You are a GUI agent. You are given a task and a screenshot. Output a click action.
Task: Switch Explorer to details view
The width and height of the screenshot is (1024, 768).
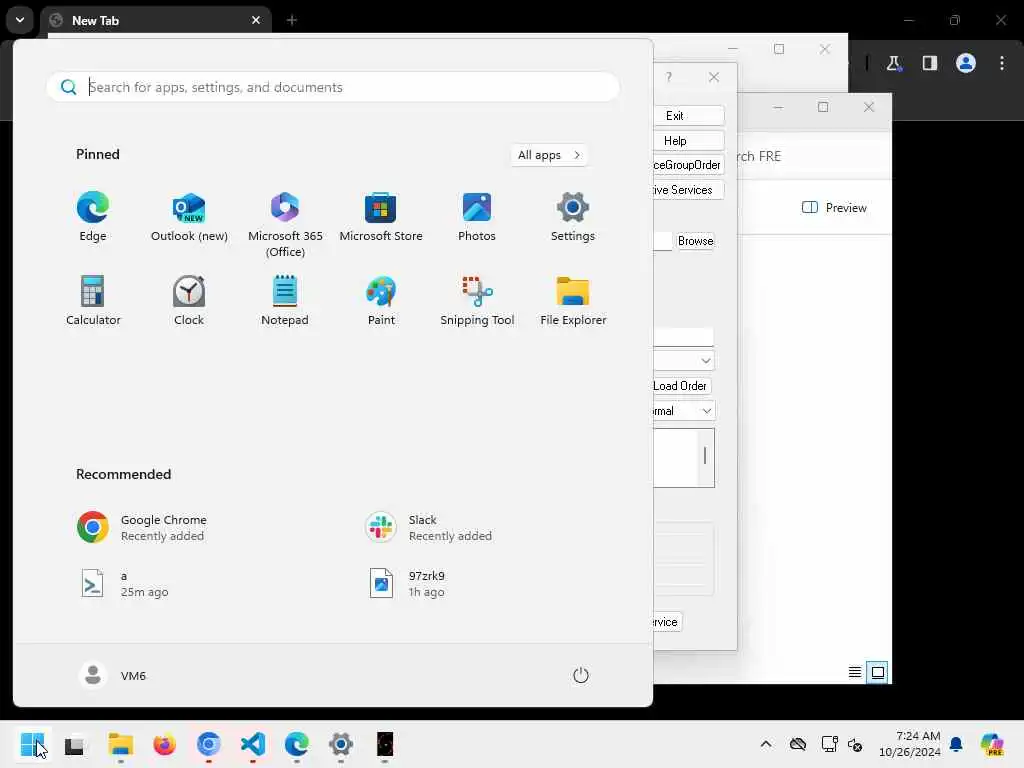855,672
